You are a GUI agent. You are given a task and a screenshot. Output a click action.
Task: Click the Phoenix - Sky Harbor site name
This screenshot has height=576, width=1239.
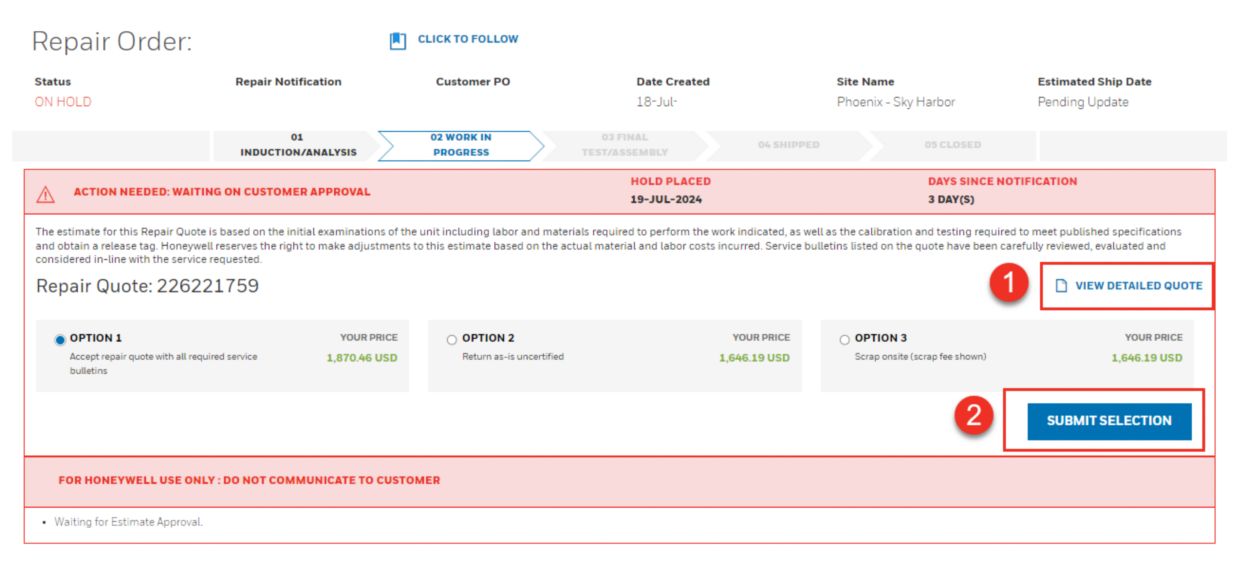pyautogui.click(x=896, y=102)
